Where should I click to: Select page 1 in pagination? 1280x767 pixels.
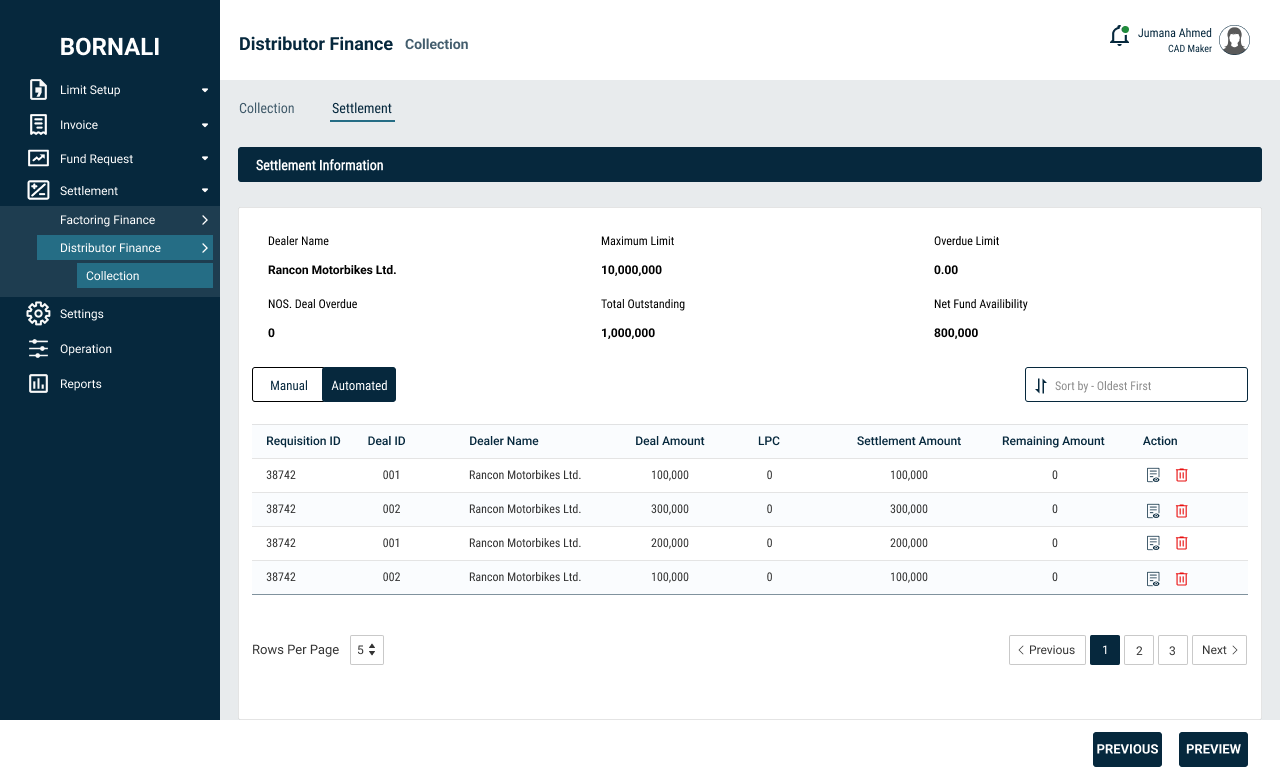(x=1105, y=650)
